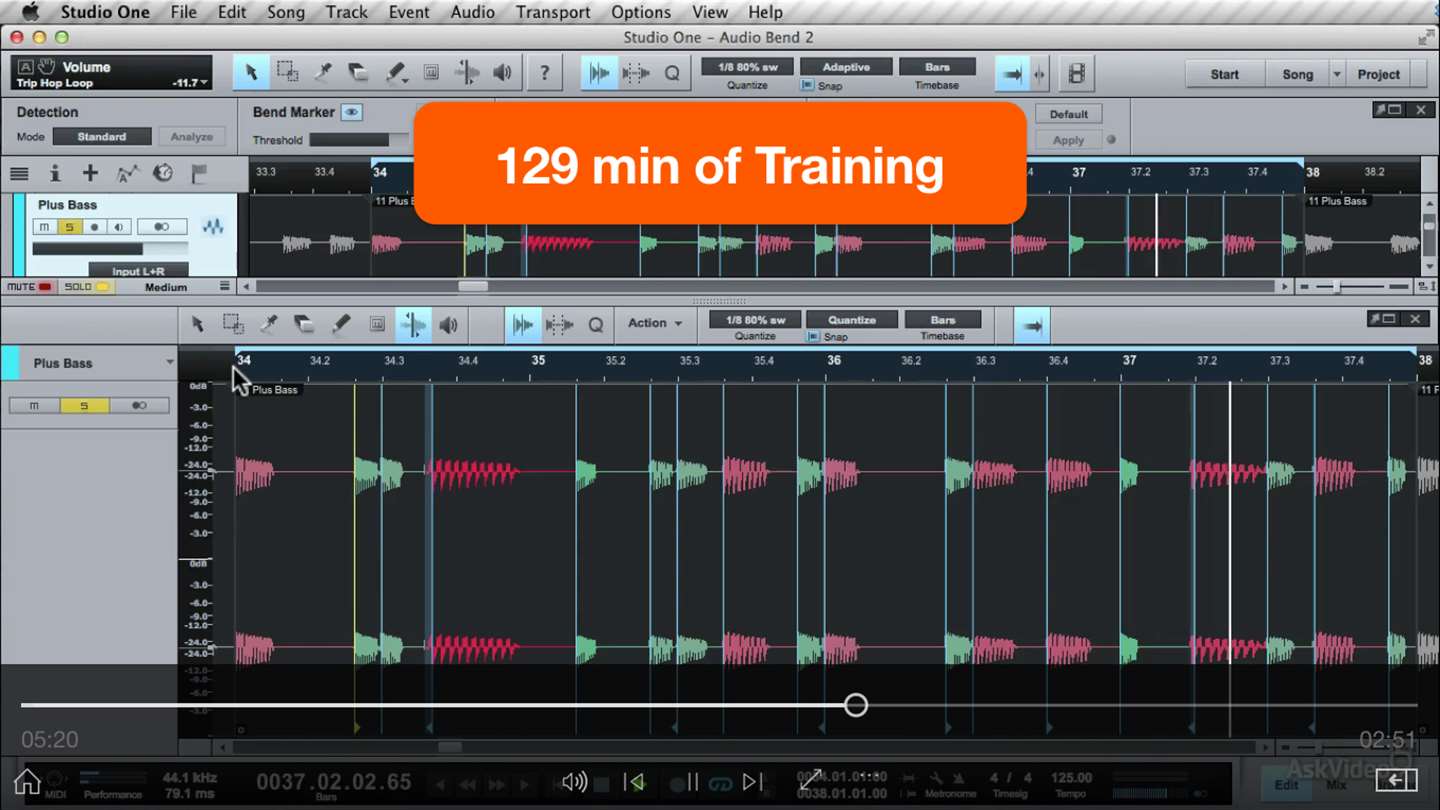This screenshot has width=1440, height=810.
Task: Select the Range tool in editor toolbar
Action: (233, 324)
